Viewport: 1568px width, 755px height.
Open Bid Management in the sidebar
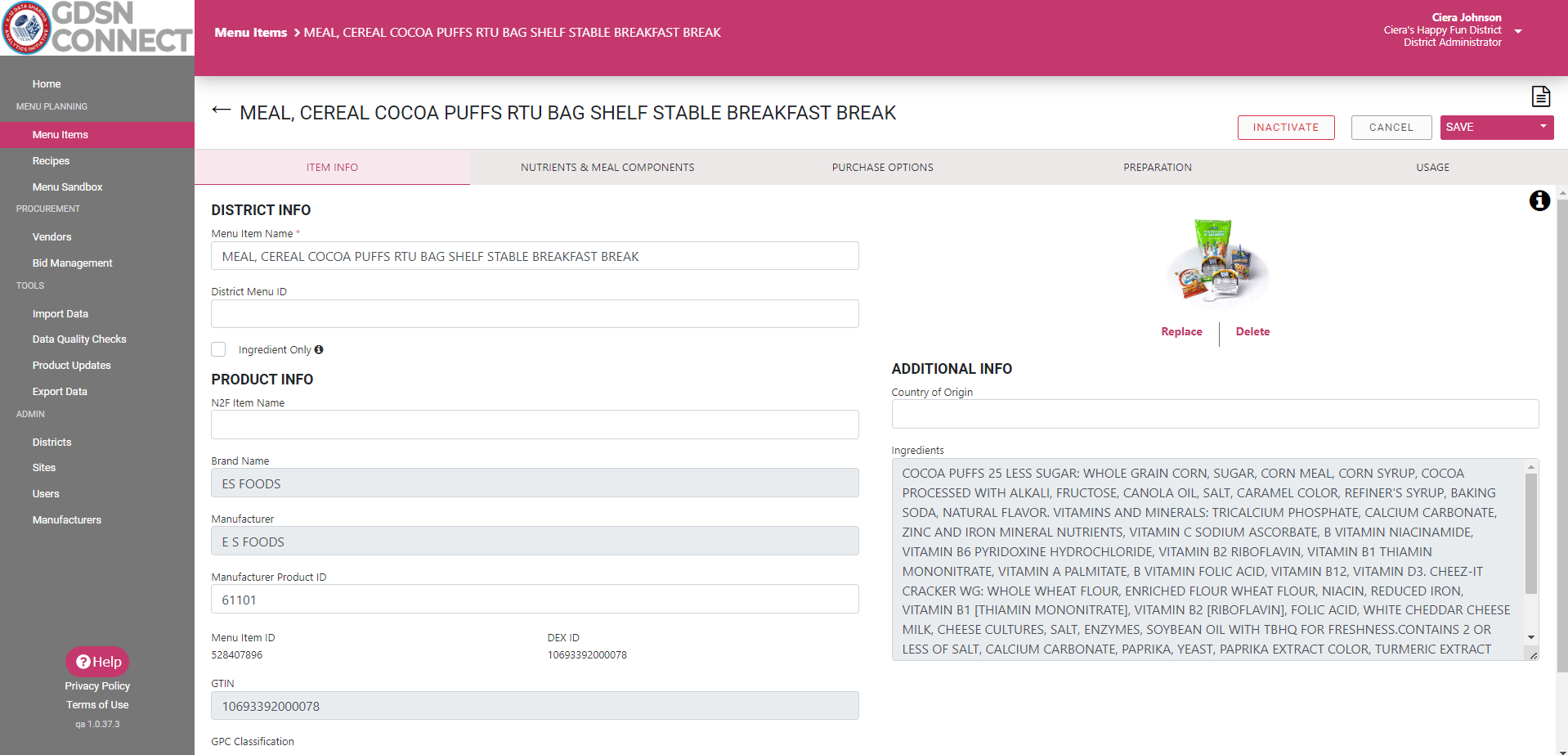[72, 263]
